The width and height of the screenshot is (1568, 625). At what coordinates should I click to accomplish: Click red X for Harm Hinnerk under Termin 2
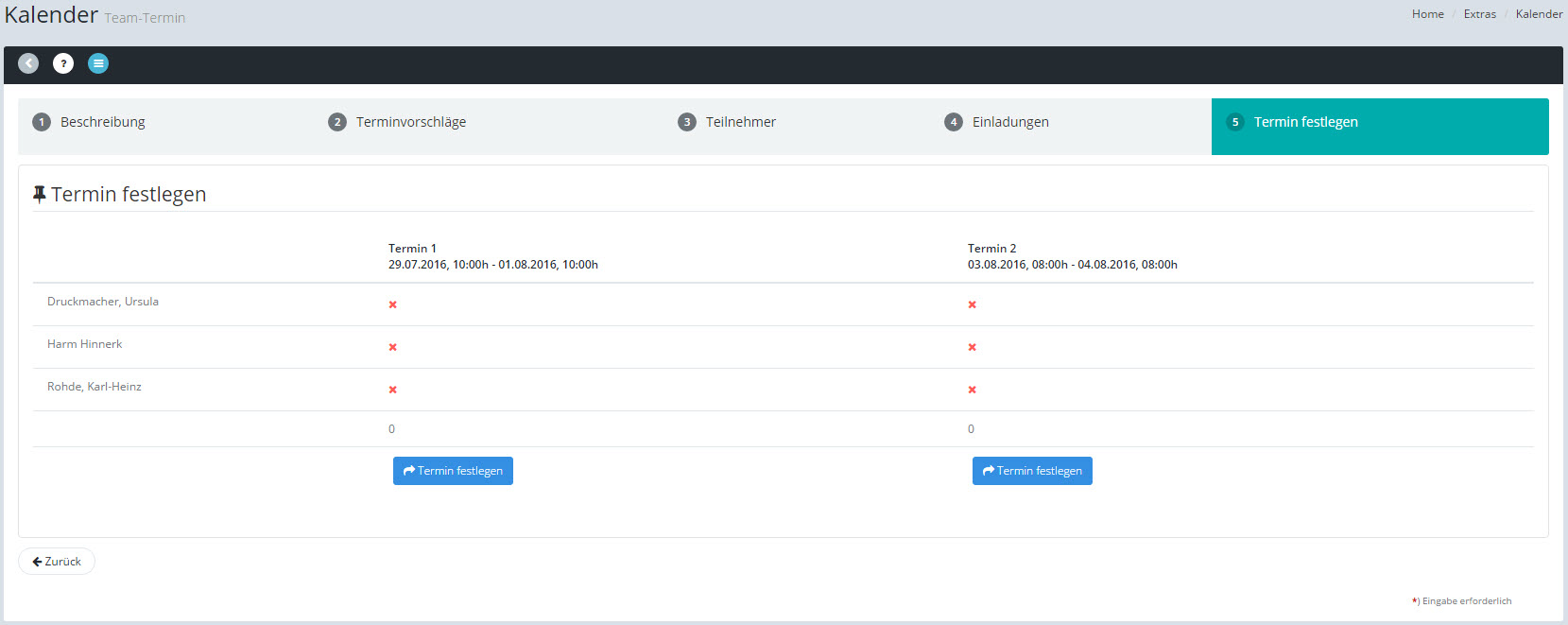pos(972,347)
